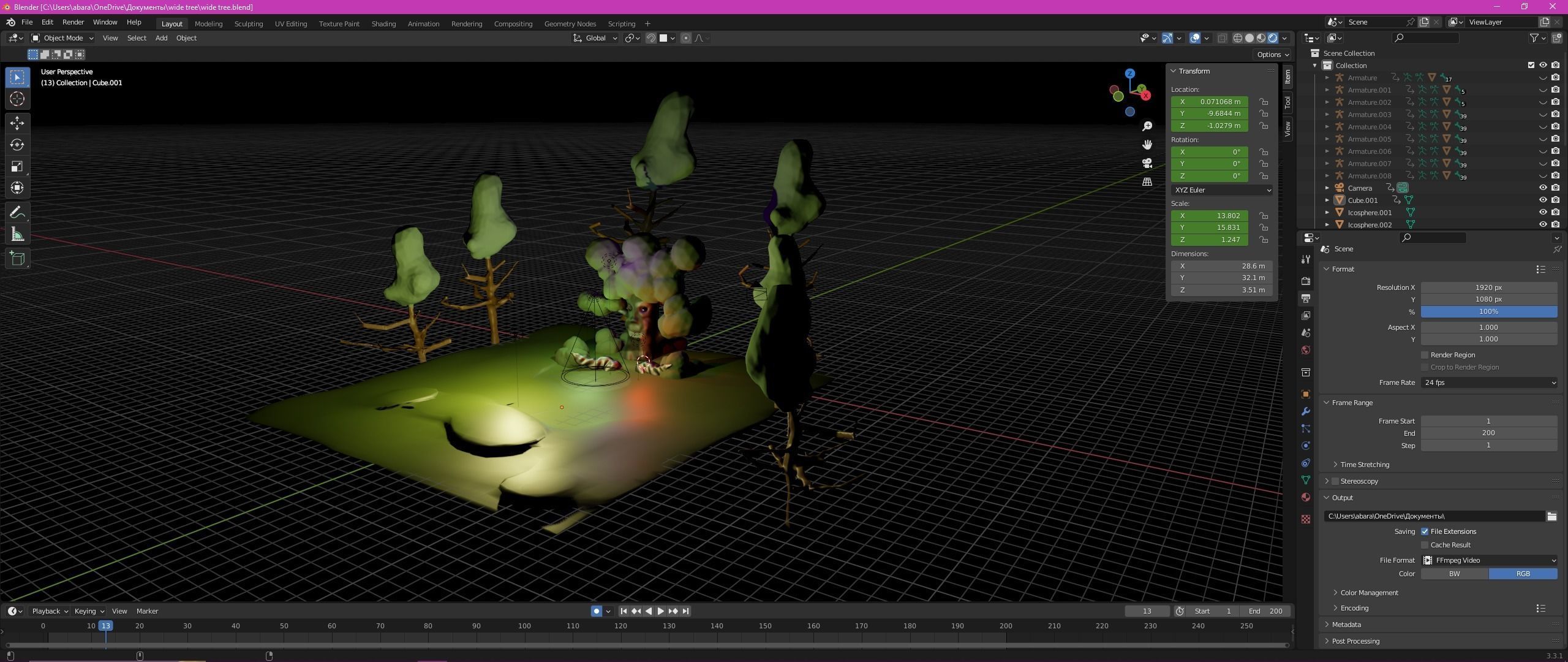Screen dimensions: 1568x662
Task: Hide Camera with its eye icon
Action: tap(1543, 188)
